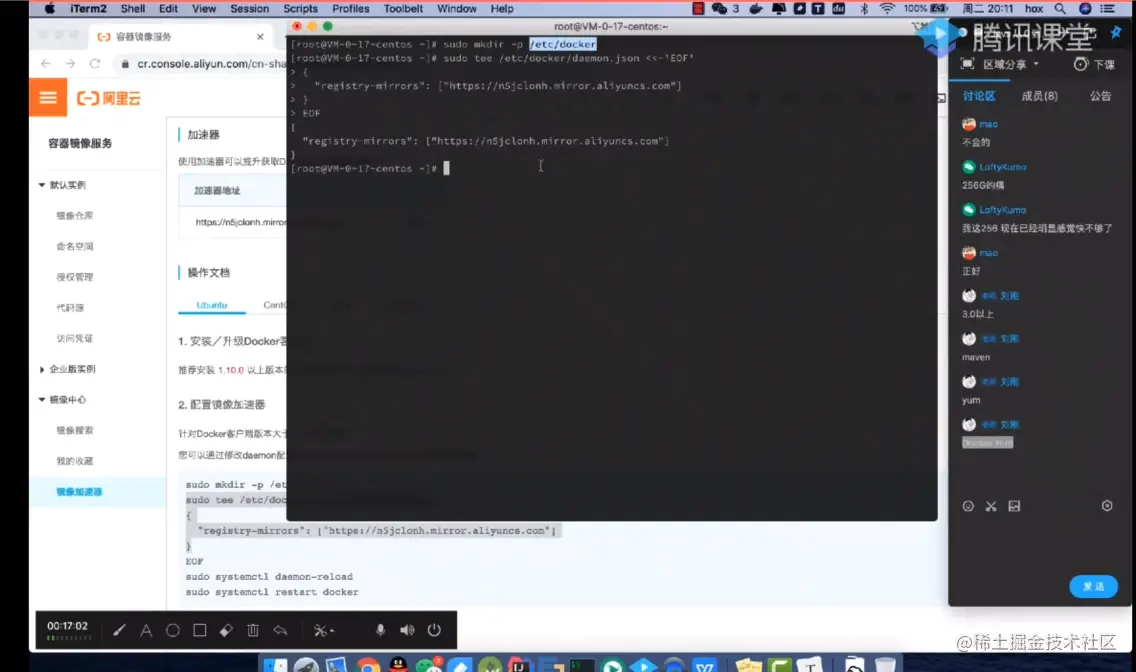Open the scissors screenshot tool menu
This screenshot has width=1136, height=672.
[x=323, y=630]
